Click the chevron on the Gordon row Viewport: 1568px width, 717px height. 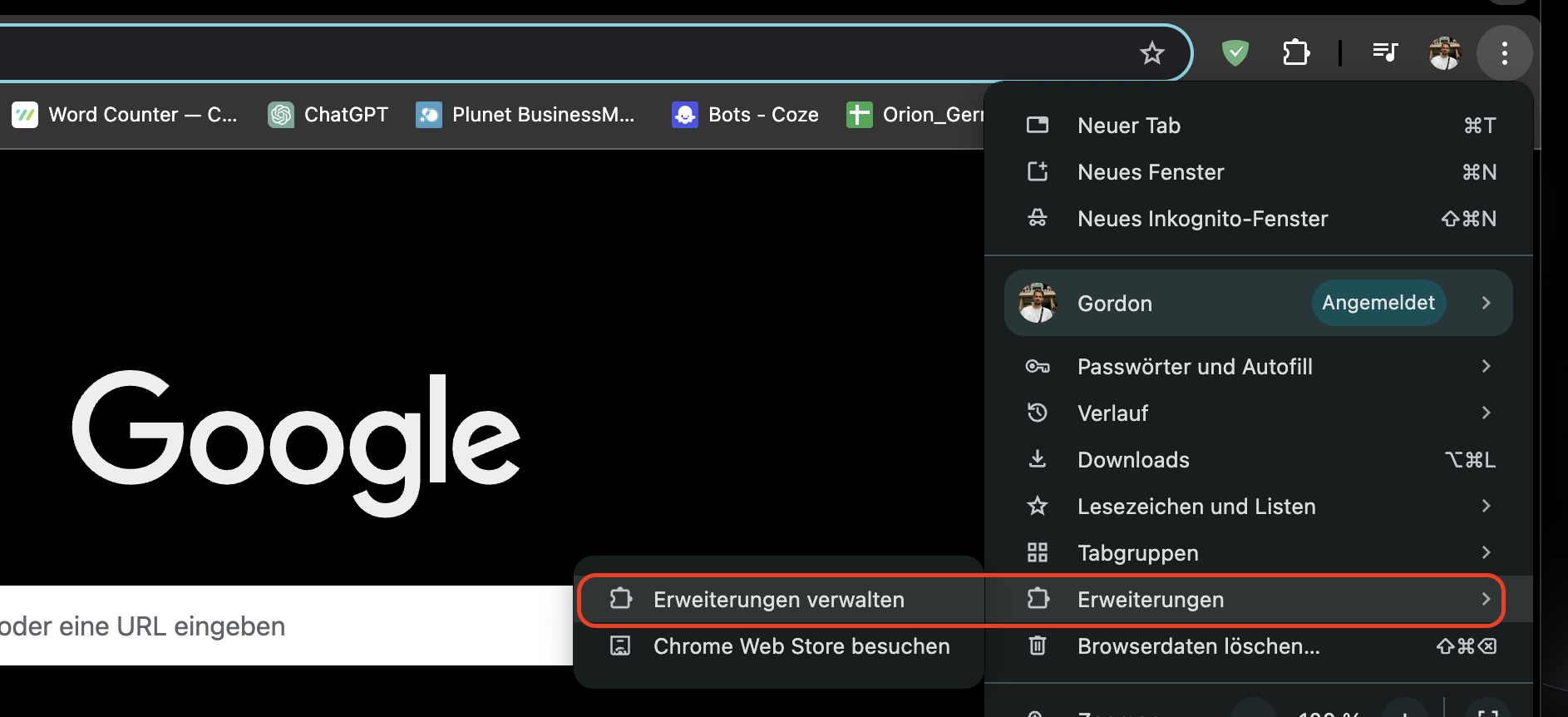click(x=1486, y=303)
